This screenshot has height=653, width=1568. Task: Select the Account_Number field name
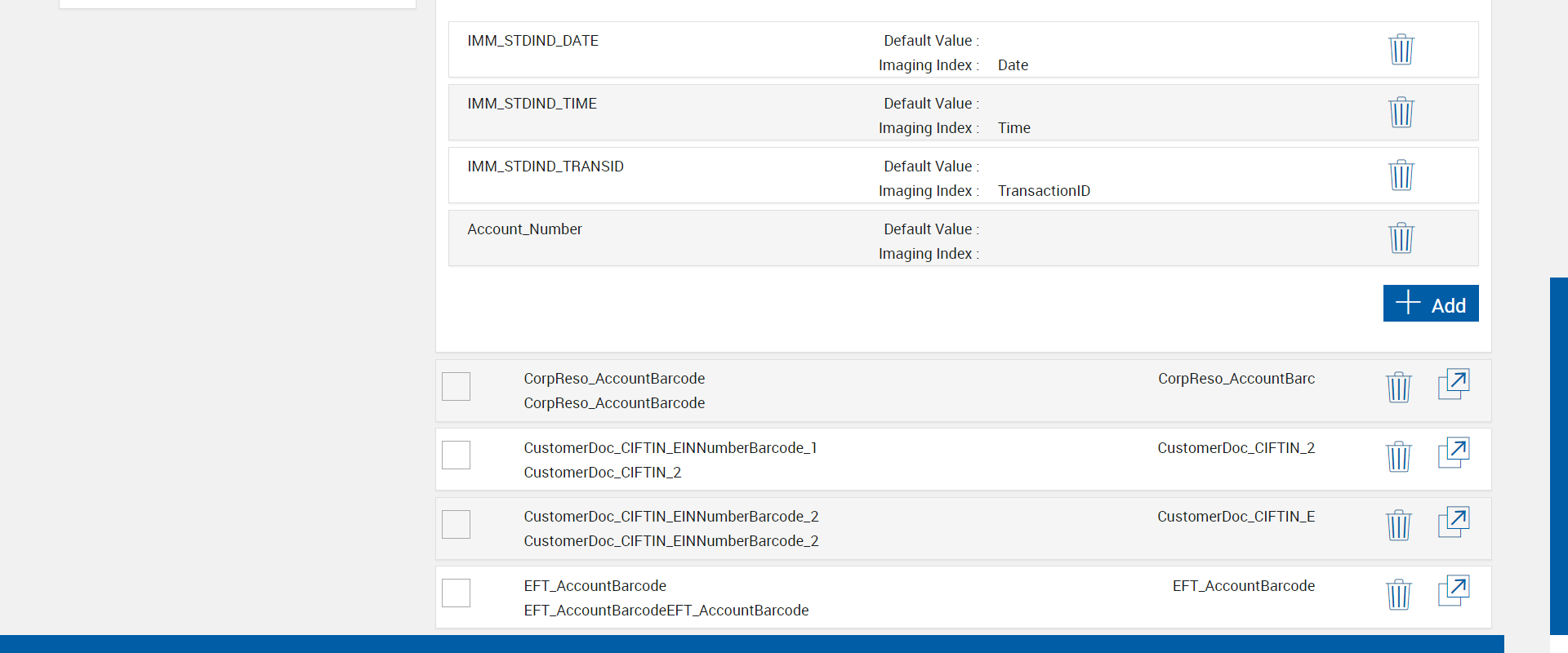click(x=524, y=229)
